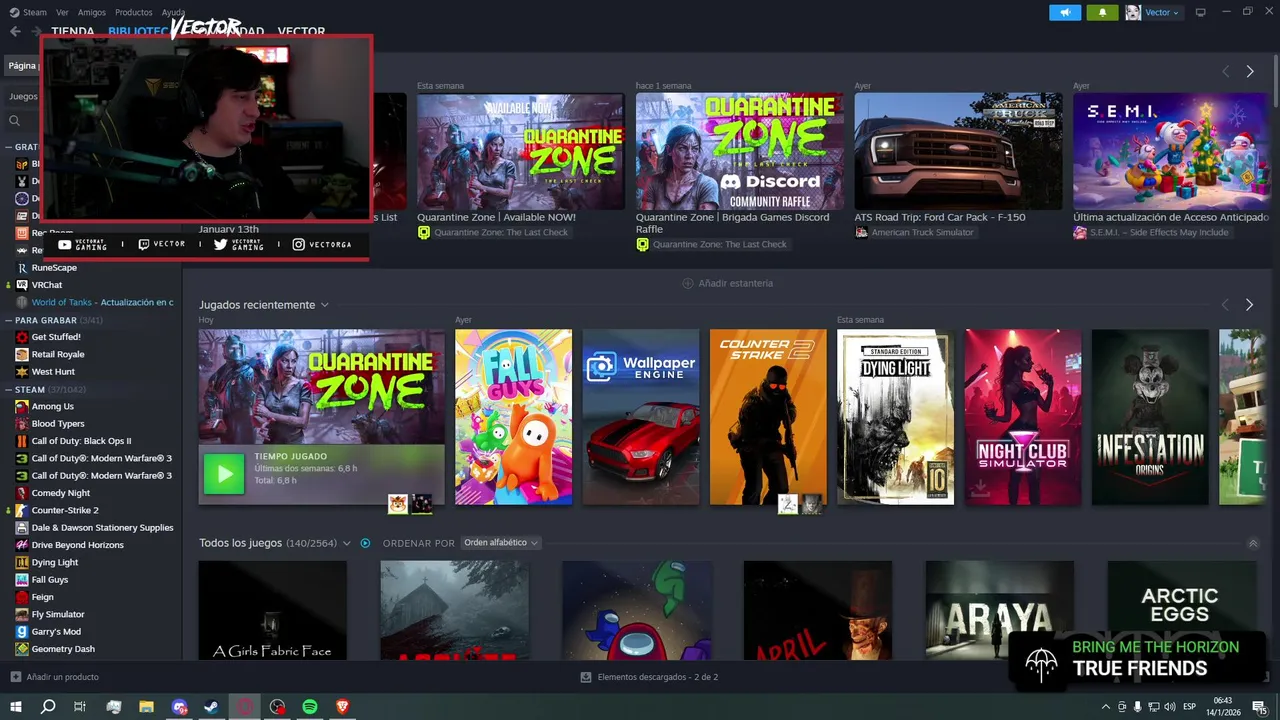Click the Get Stuffed! game icon

click(x=22, y=337)
